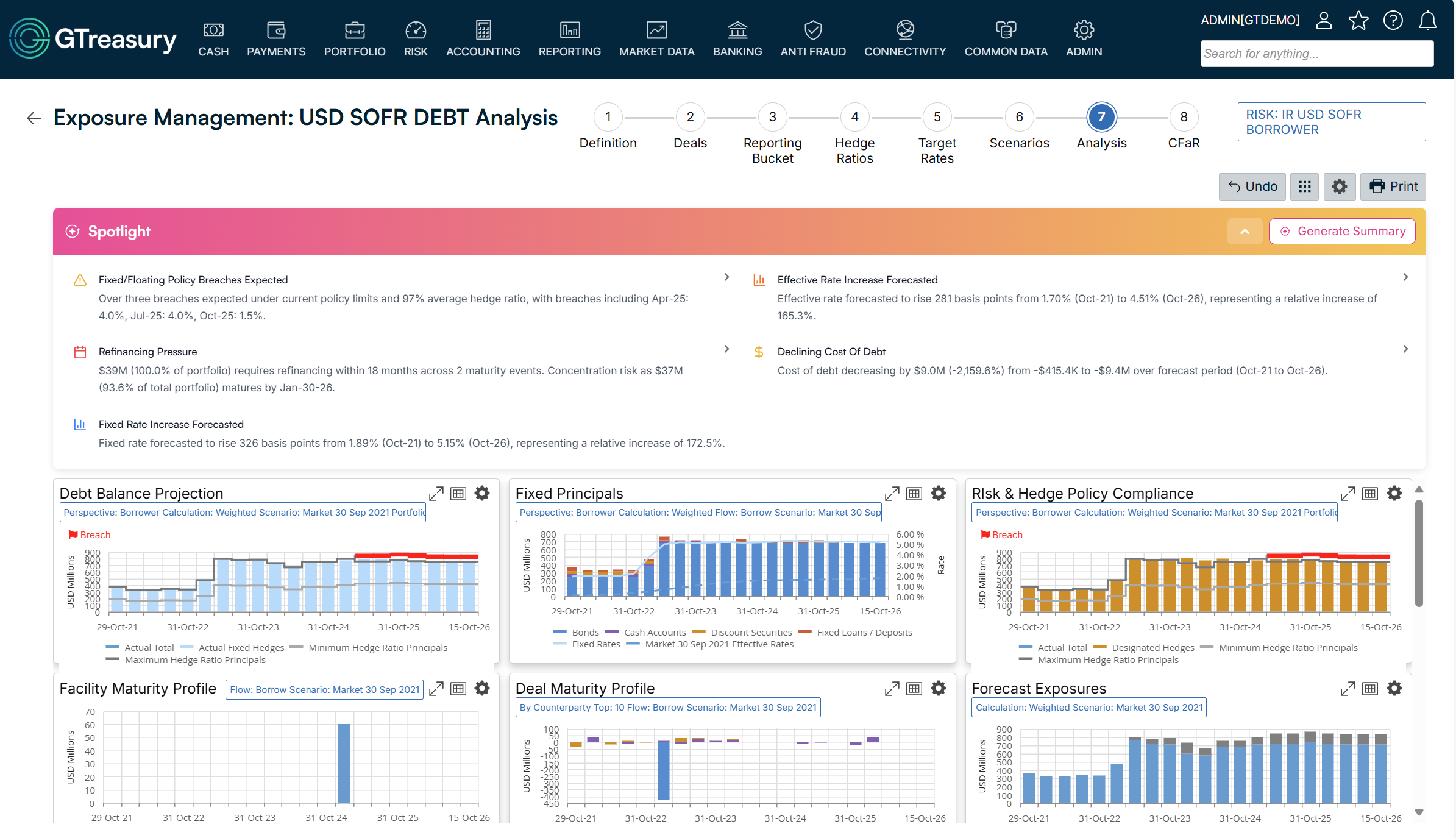Image resolution: width=1456 pixels, height=838 pixels.
Task: Open the Print options
Action: coord(1393,186)
